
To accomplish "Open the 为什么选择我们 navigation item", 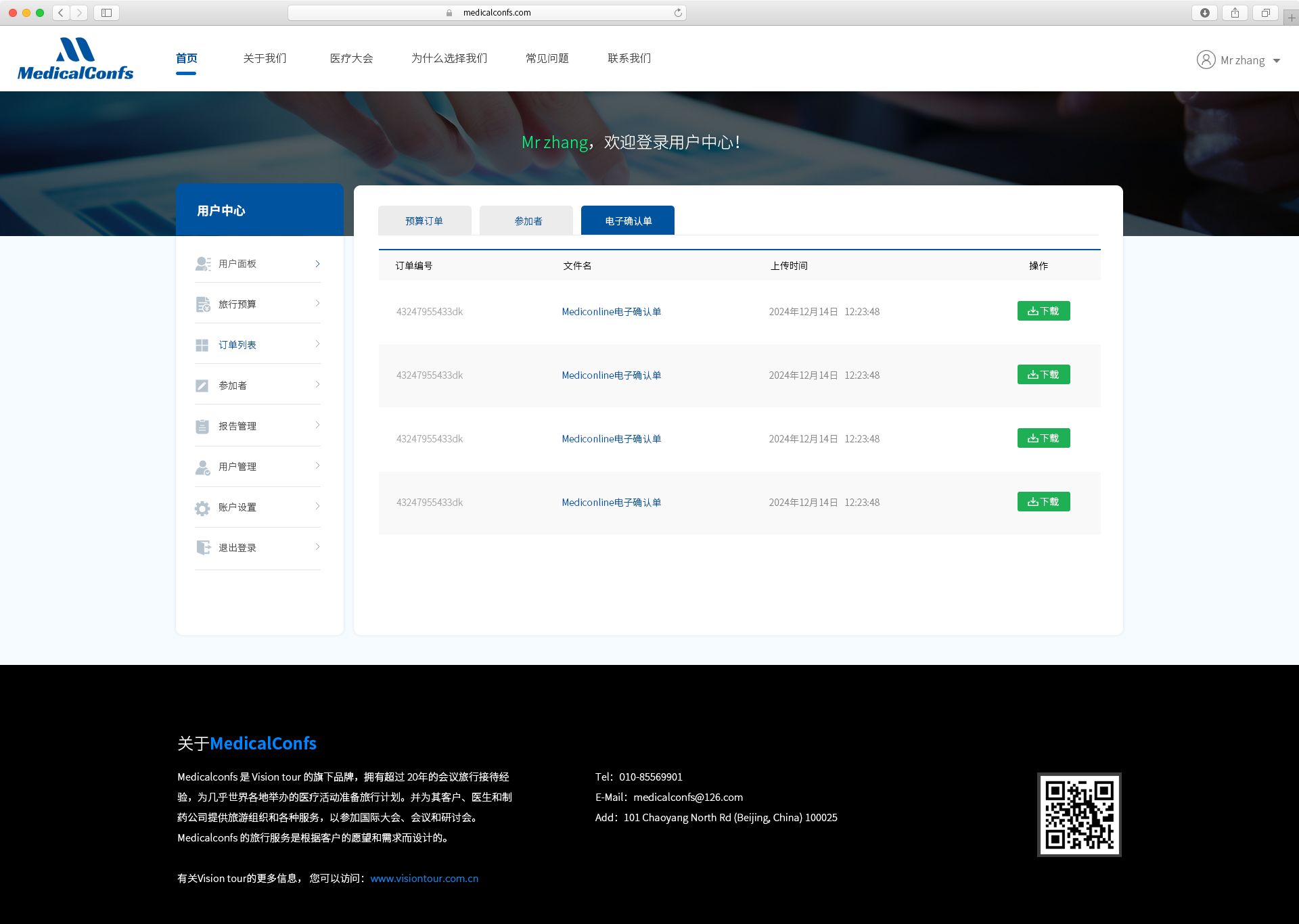I will 449,59.
